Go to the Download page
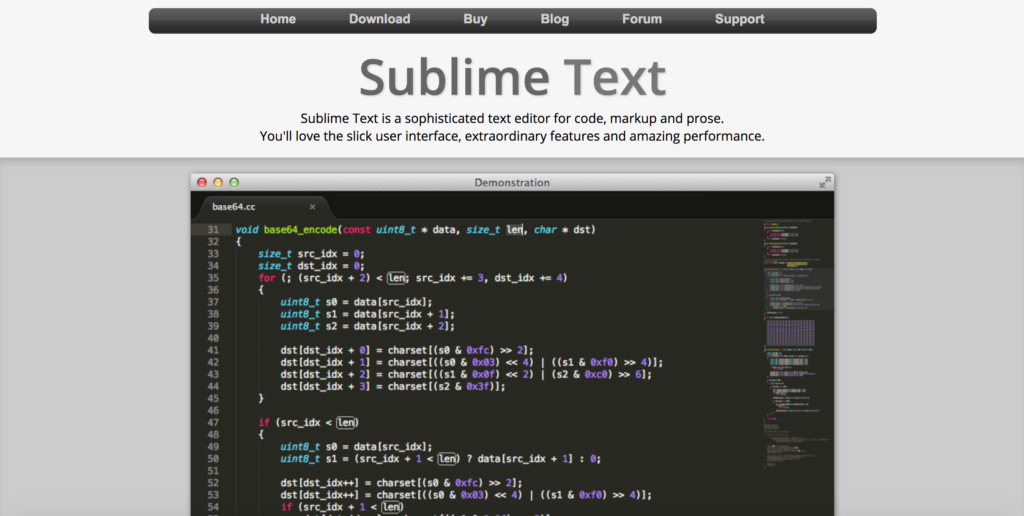 point(379,19)
